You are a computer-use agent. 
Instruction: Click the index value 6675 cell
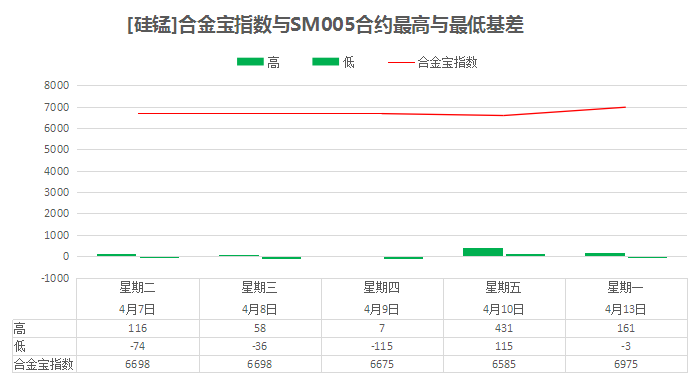tap(382, 364)
